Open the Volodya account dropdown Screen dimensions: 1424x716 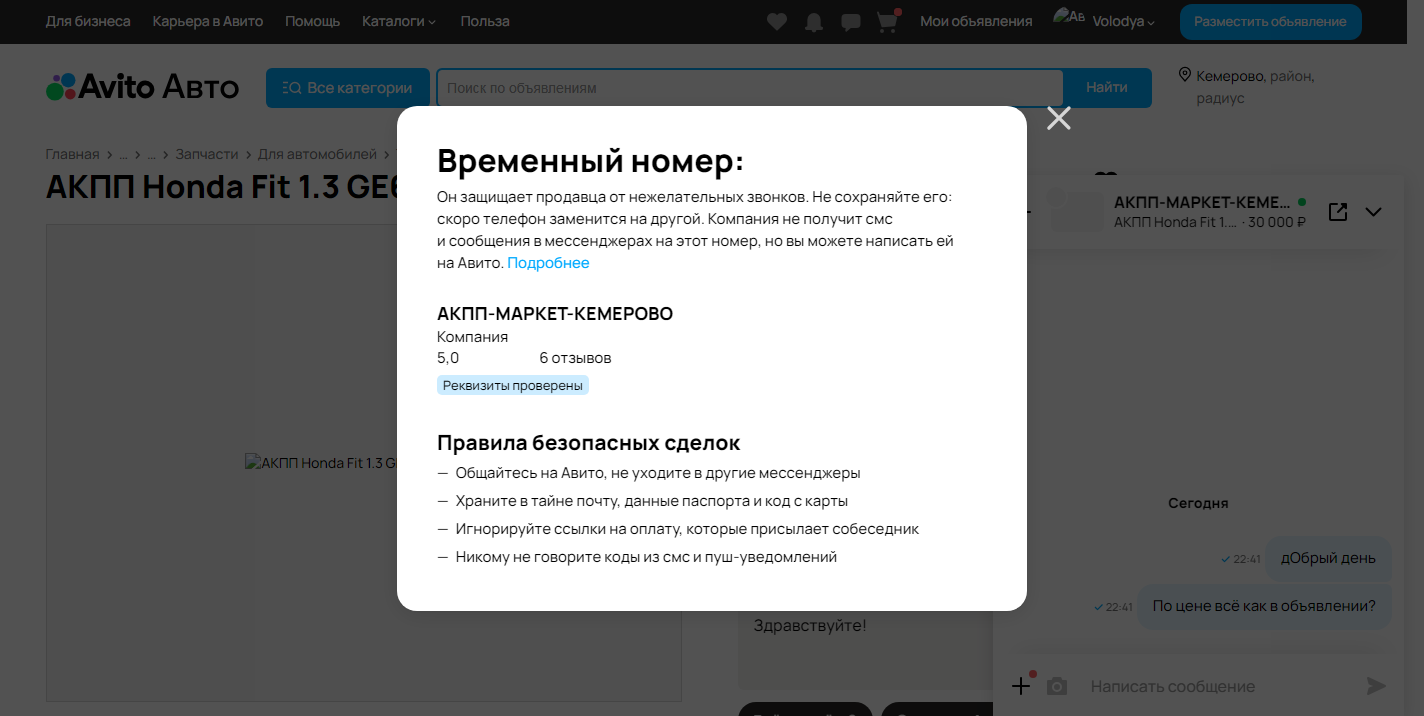1124,21
